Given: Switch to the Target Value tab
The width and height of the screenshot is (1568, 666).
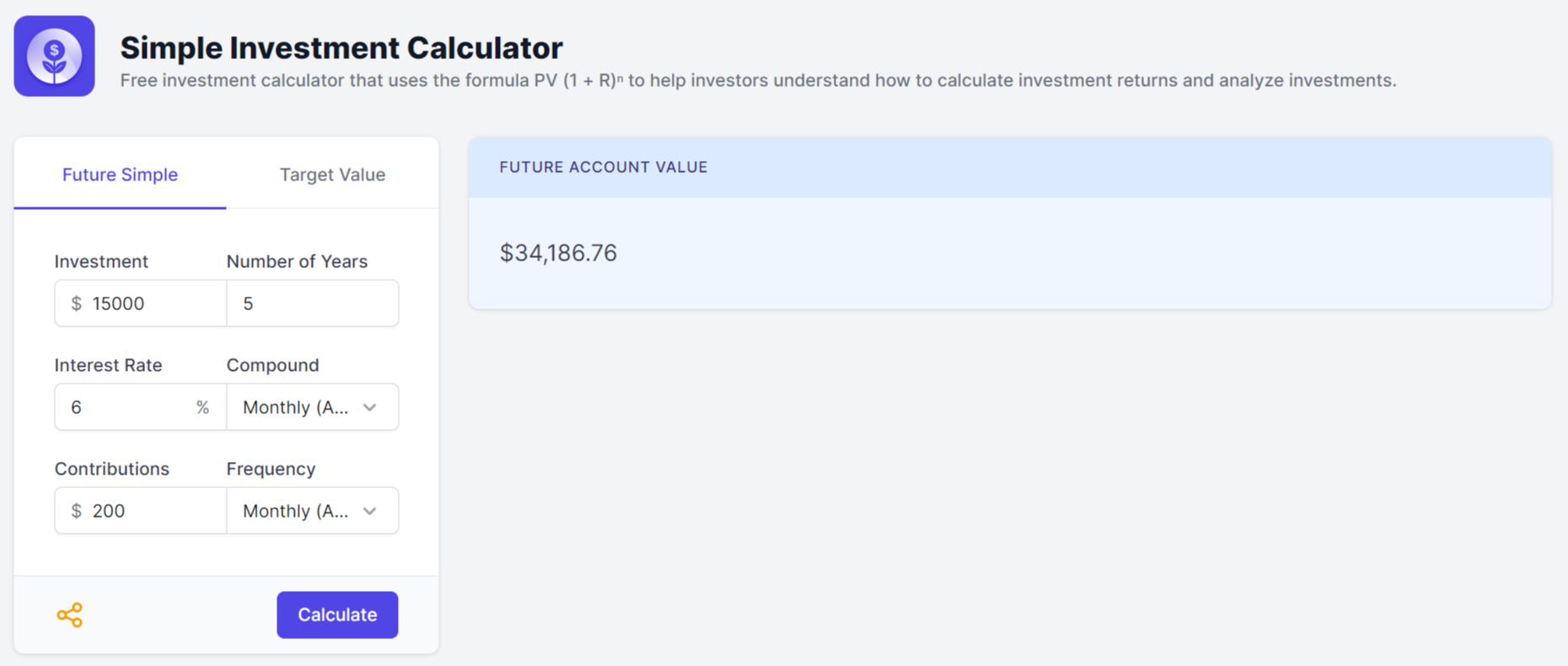Looking at the screenshot, I should pyautogui.click(x=332, y=175).
